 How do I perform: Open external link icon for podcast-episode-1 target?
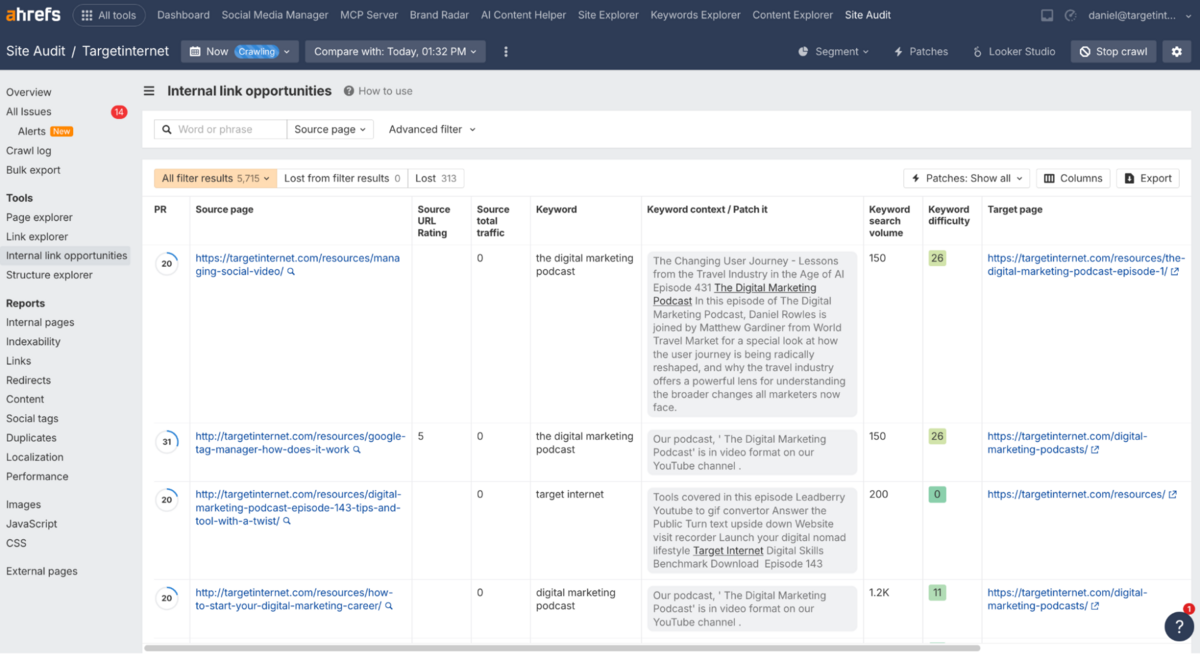tap(1174, 272)
